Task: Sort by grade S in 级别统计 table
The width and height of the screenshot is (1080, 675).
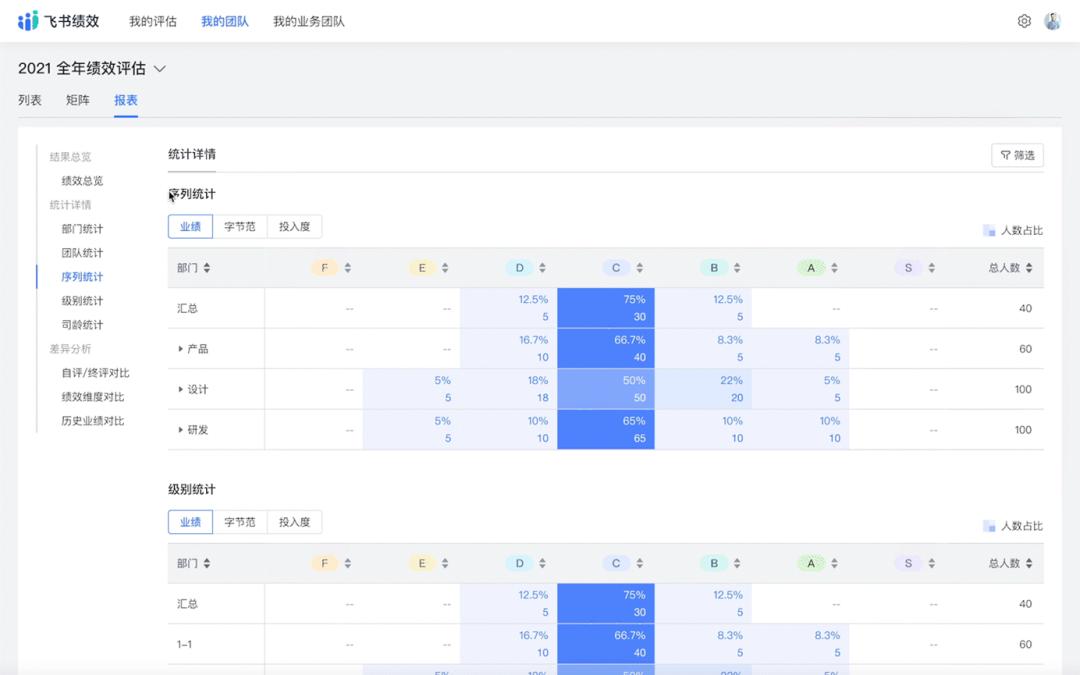Action: (x=931, y=564)
